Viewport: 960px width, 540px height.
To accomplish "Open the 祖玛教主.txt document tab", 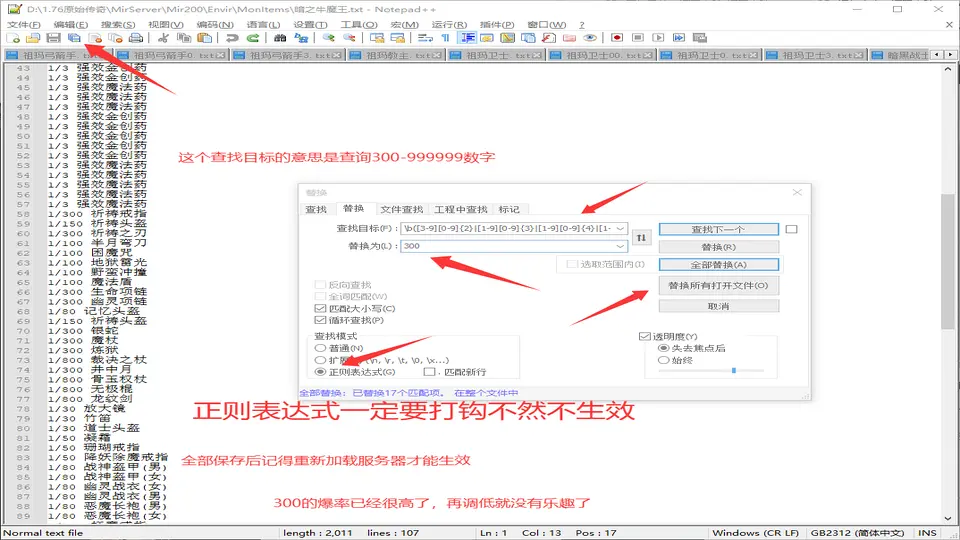I will coord(397,55).
